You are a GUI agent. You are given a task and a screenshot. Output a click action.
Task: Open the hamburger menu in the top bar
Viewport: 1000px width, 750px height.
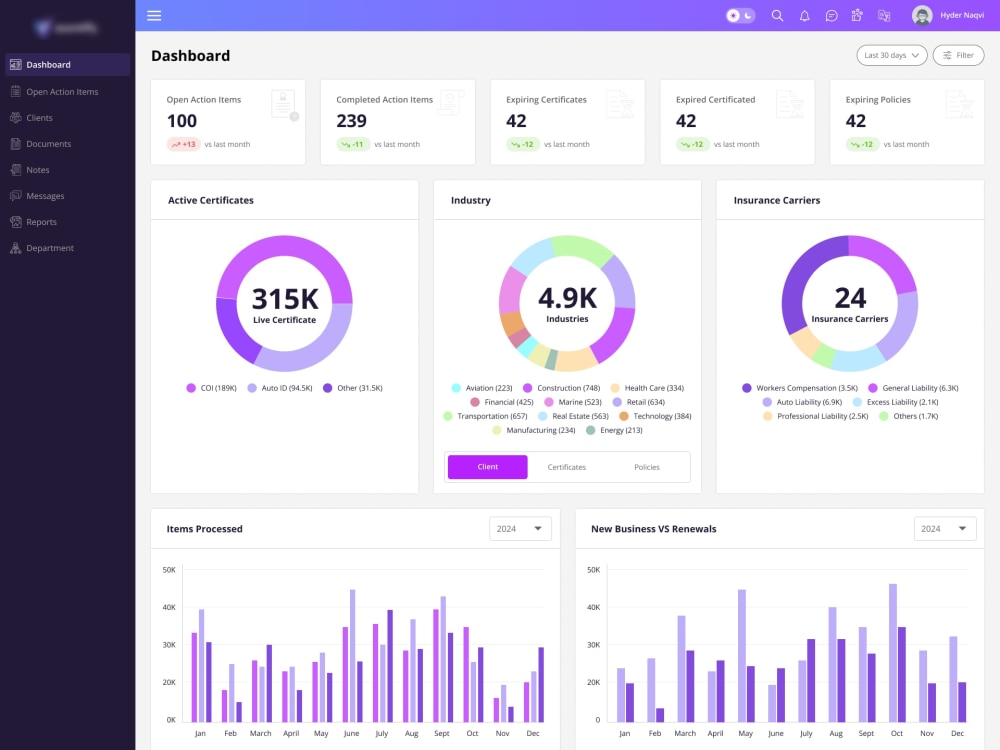(x=154, y=15)
